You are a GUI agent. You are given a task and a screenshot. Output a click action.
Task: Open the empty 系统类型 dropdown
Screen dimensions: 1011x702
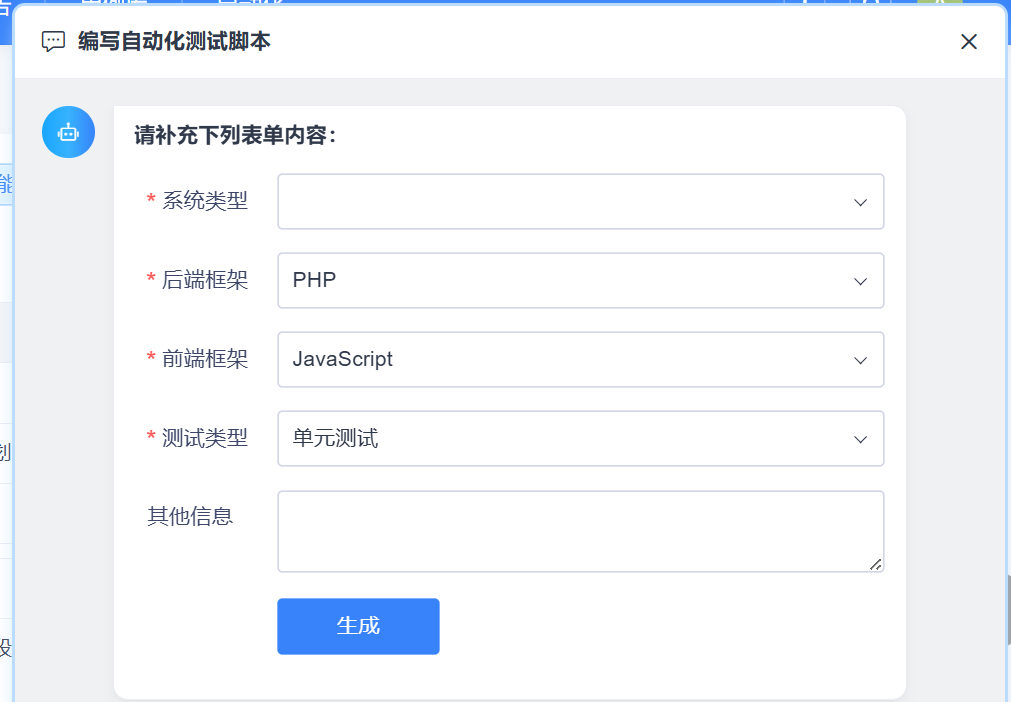tap(560, 202)
